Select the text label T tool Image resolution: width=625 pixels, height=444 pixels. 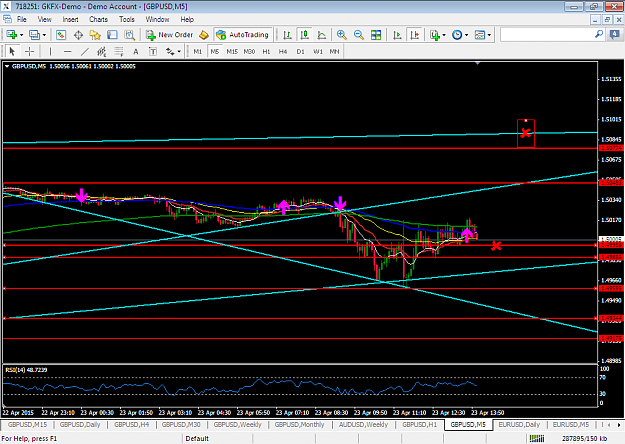click(x=153, y=51)
